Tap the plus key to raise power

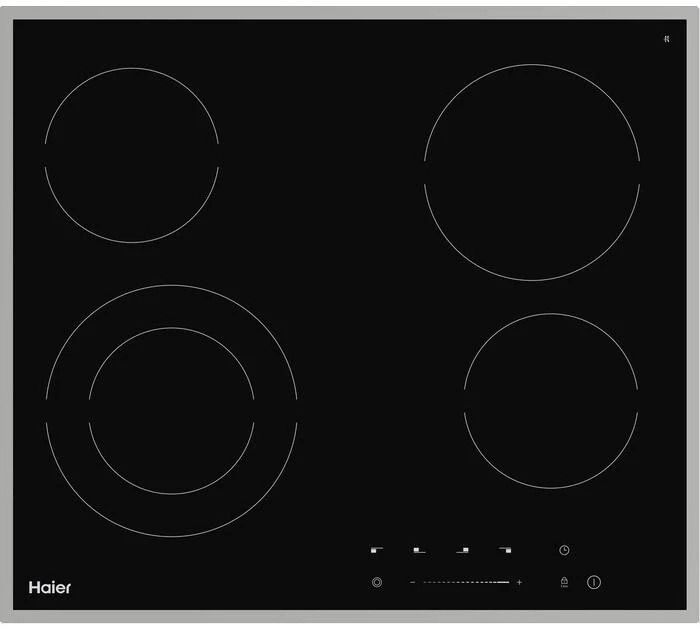[519, 582]
